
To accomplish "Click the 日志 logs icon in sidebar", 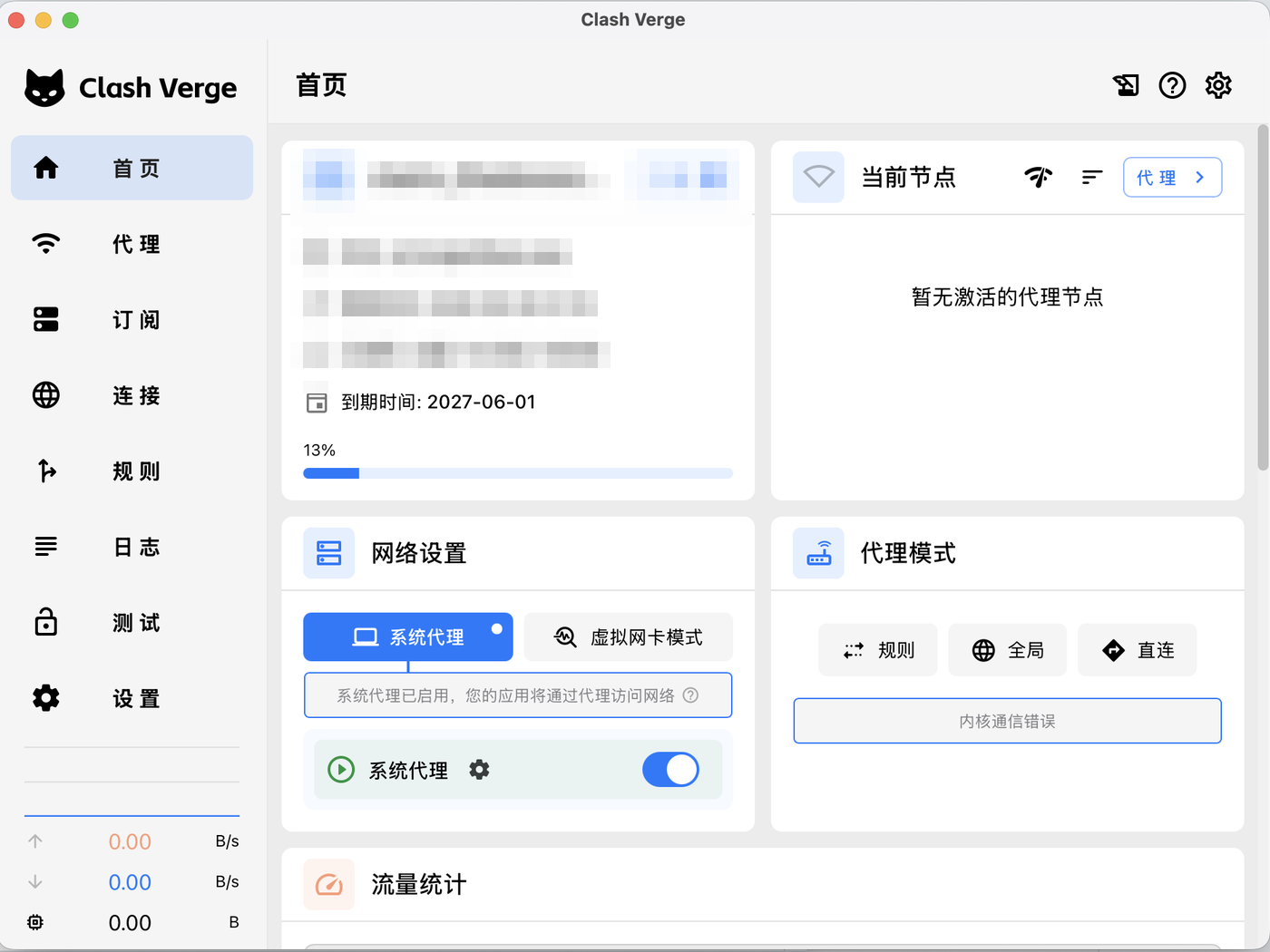I will coord(46,547).
